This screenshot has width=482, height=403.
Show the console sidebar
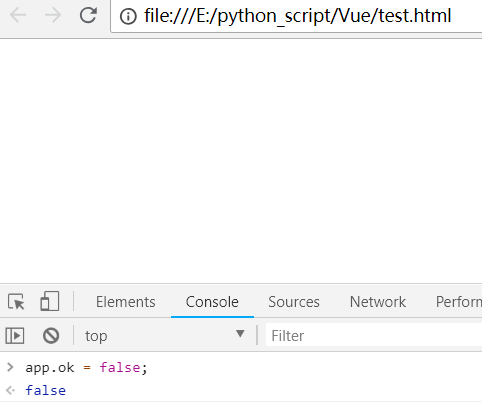point(15,336)
